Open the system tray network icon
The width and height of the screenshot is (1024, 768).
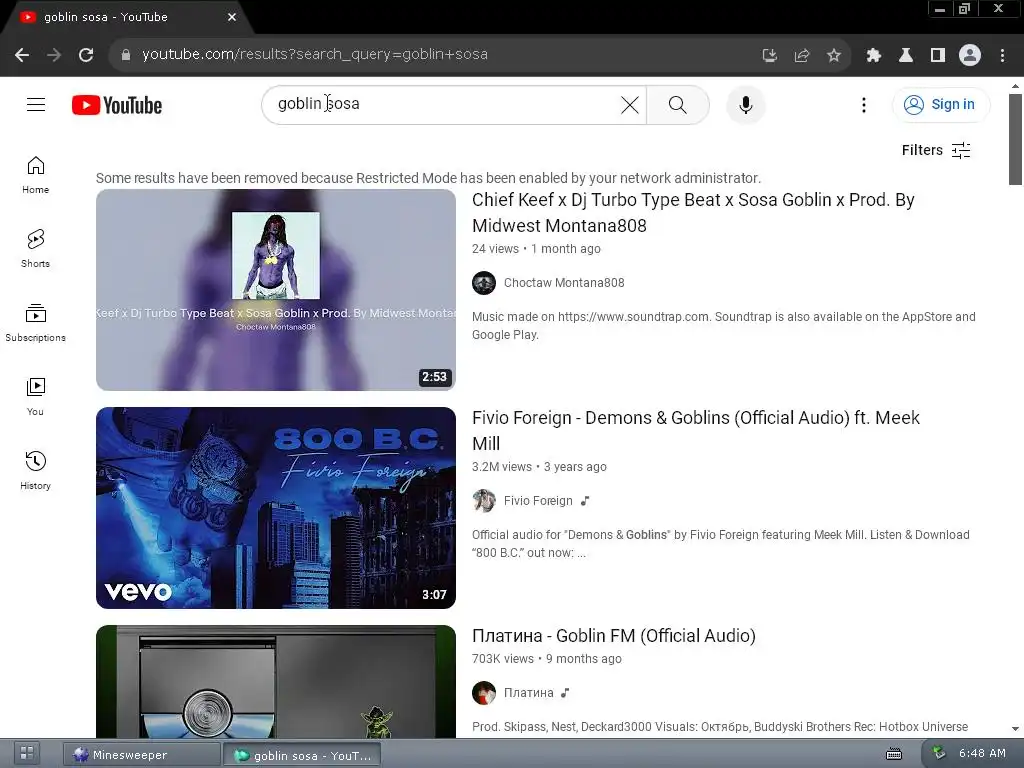938,753
